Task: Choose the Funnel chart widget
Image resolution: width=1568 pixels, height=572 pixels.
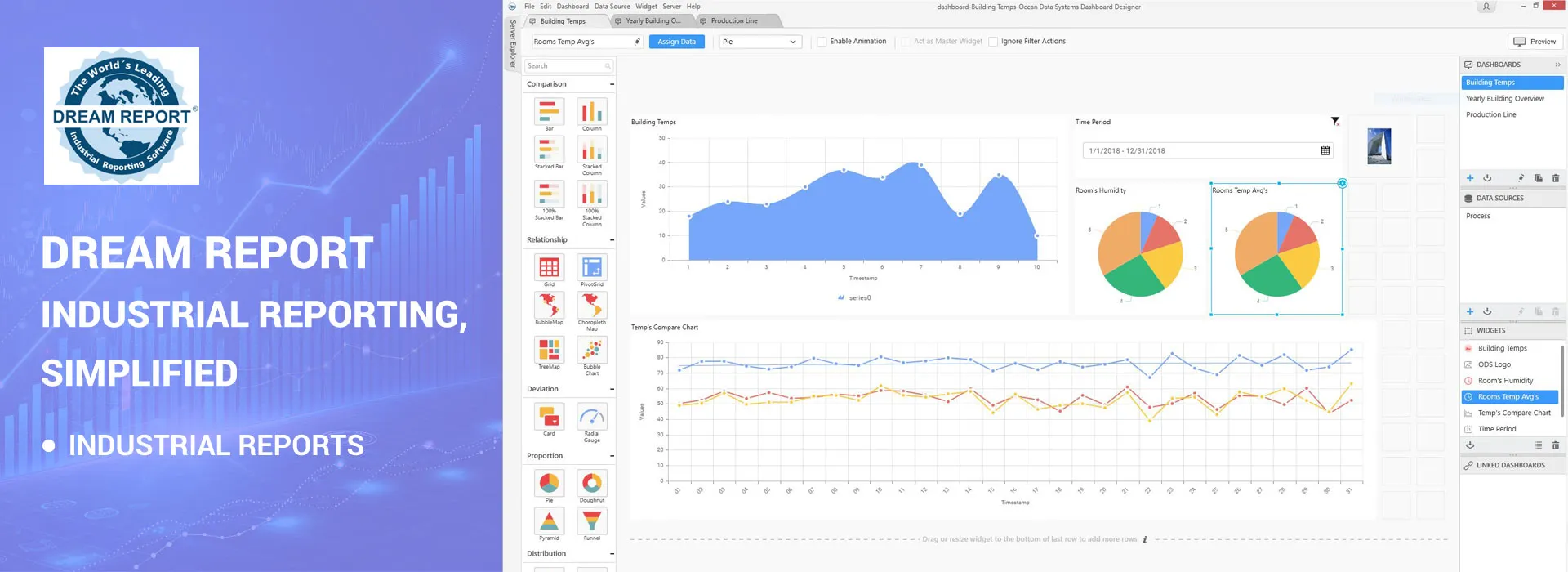Action: (591, 521)
